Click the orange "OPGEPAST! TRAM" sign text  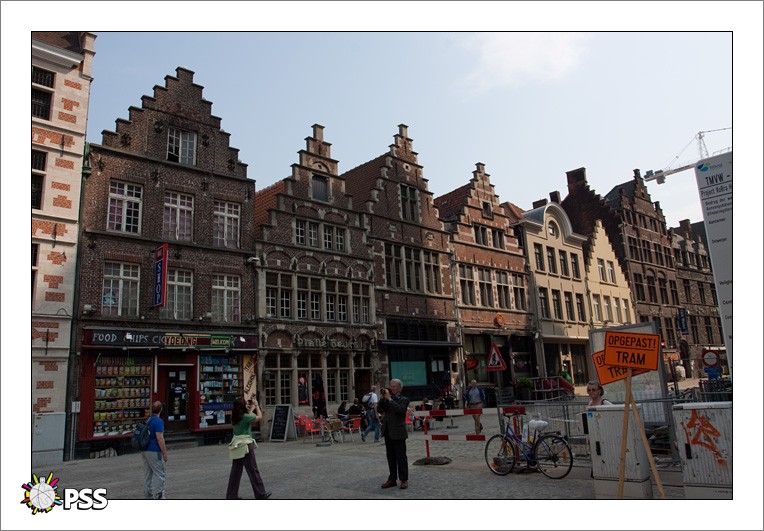pyautogui.click(x=631, y=351)
